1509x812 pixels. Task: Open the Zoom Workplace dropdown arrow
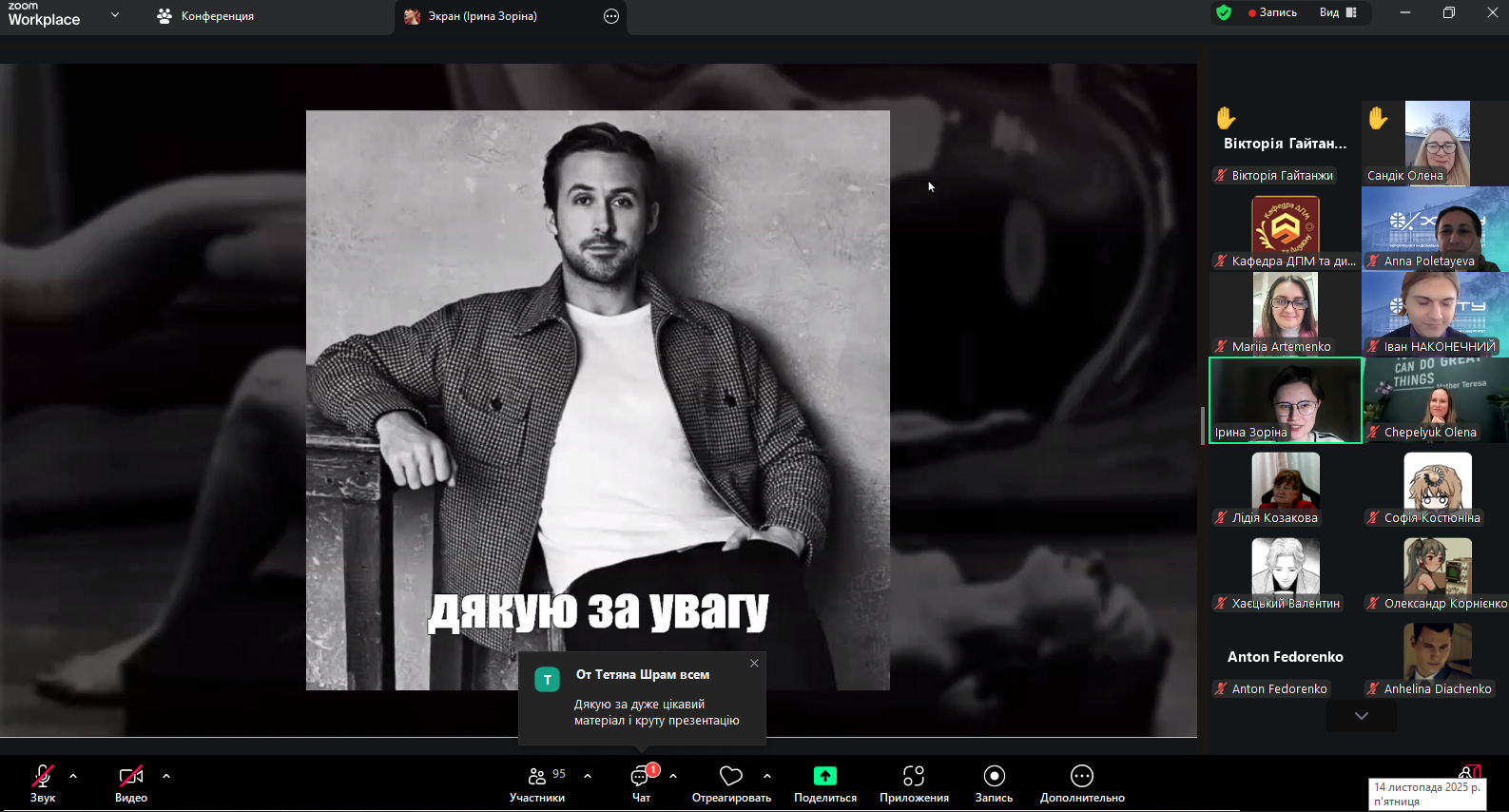[115, 15]
